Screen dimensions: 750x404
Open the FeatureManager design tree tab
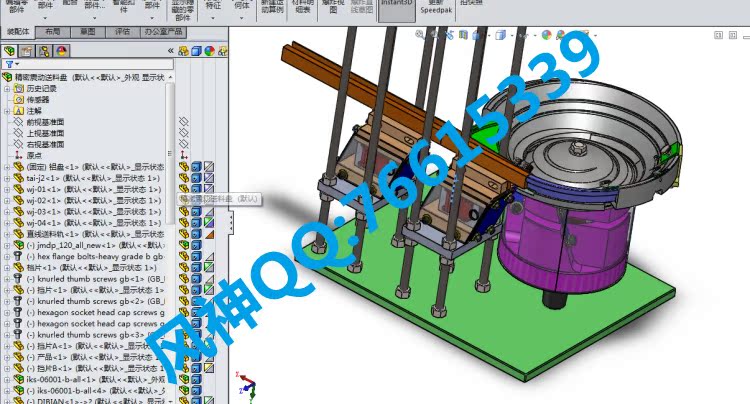pyautogui.click(x=9, y=51)
